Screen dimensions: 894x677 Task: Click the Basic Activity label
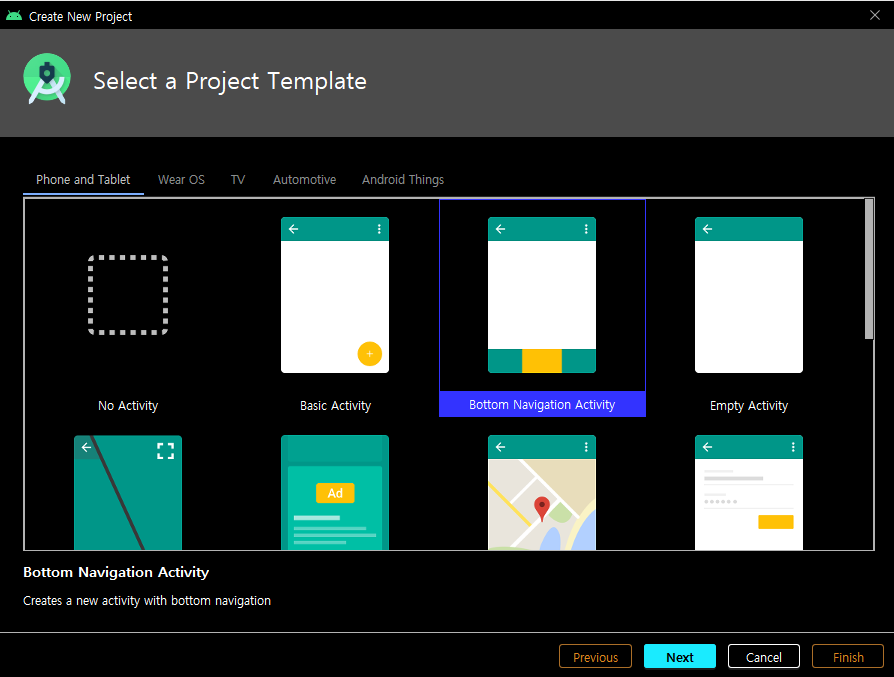[335, 406]
